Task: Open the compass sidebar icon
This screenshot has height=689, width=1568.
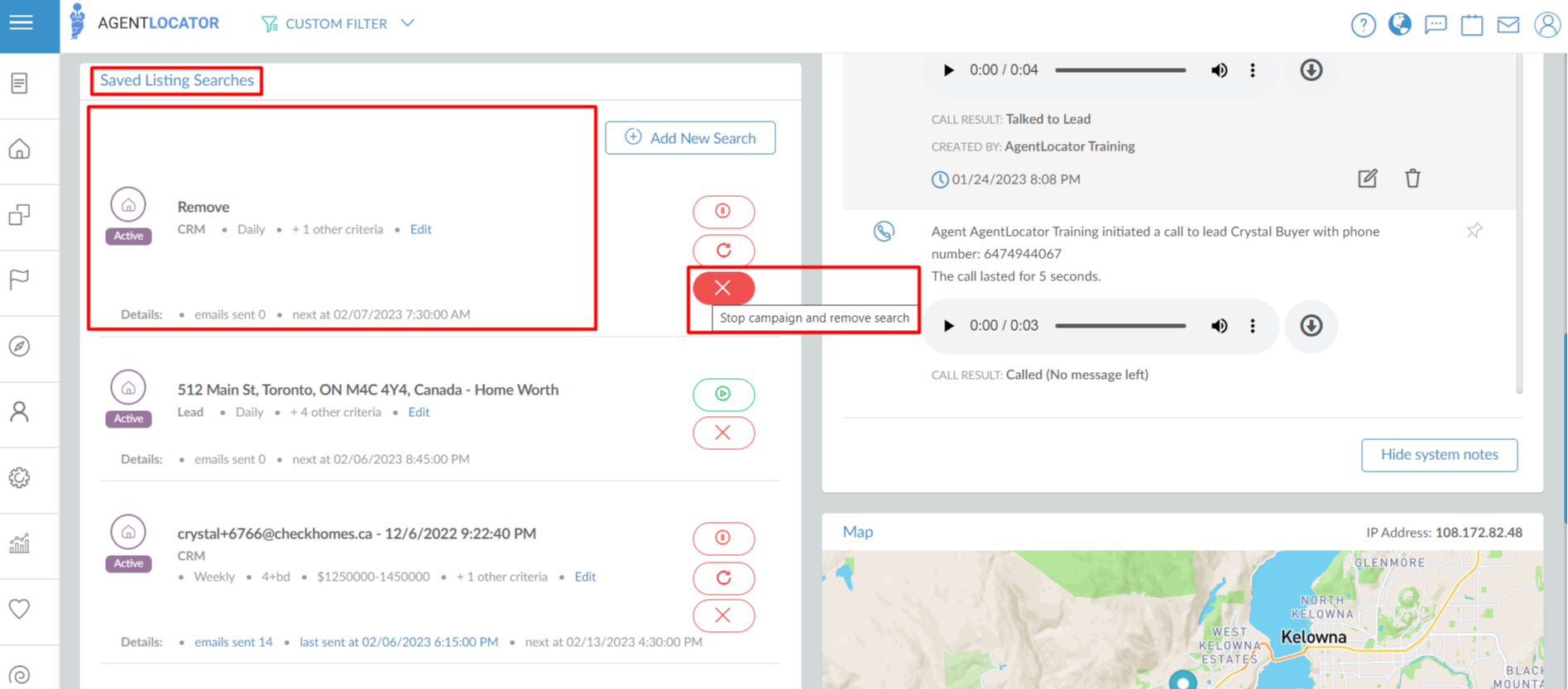Action: 20,346
